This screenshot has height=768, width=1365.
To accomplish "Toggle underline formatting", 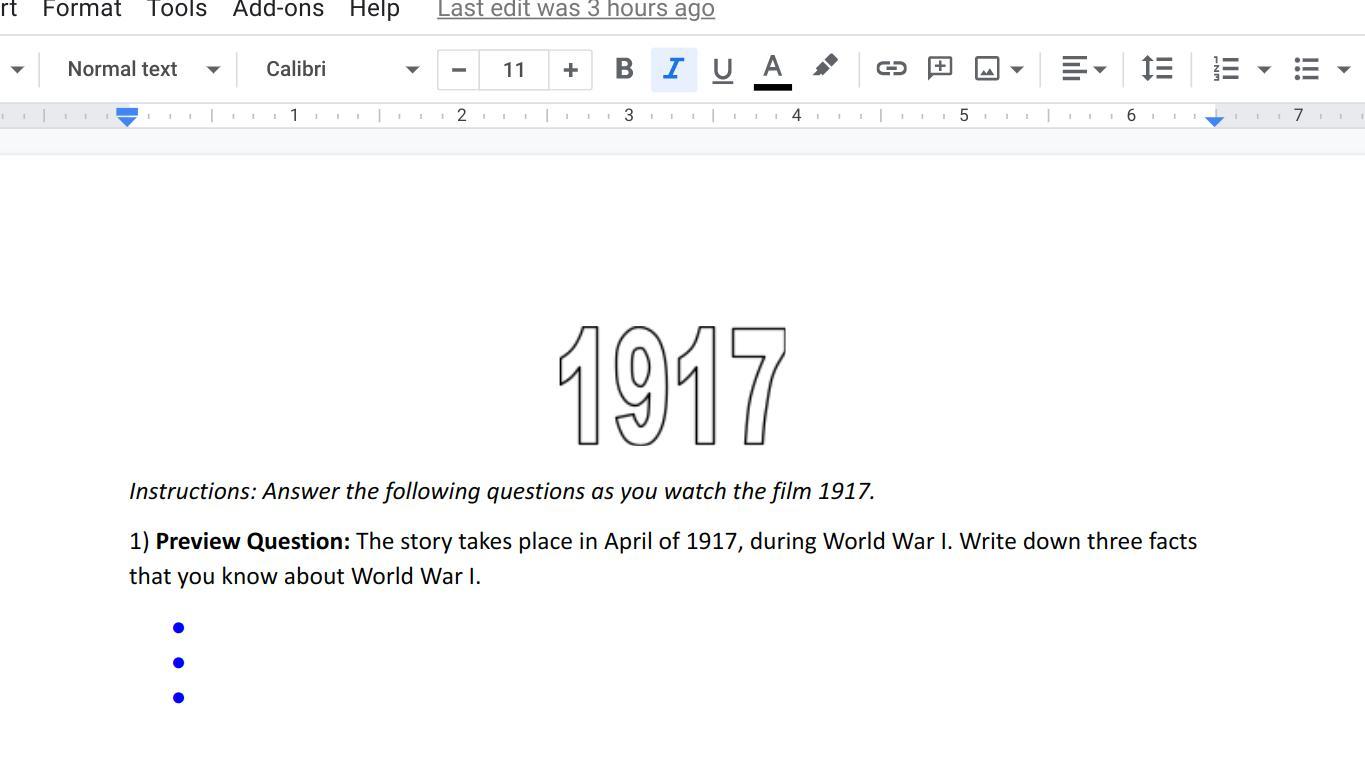I will pyautogui.click(x=722, y=69).
